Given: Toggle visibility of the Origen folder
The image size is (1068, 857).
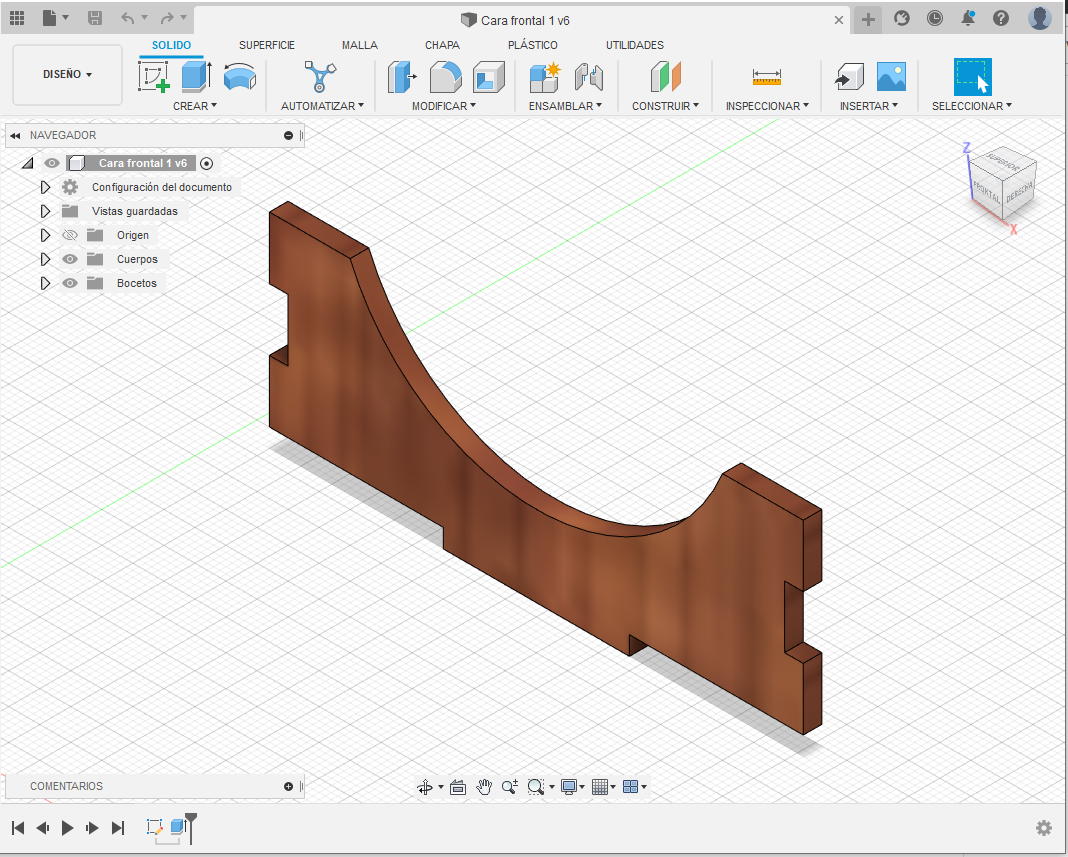Looking at the screenshot, I should [70, 235].
